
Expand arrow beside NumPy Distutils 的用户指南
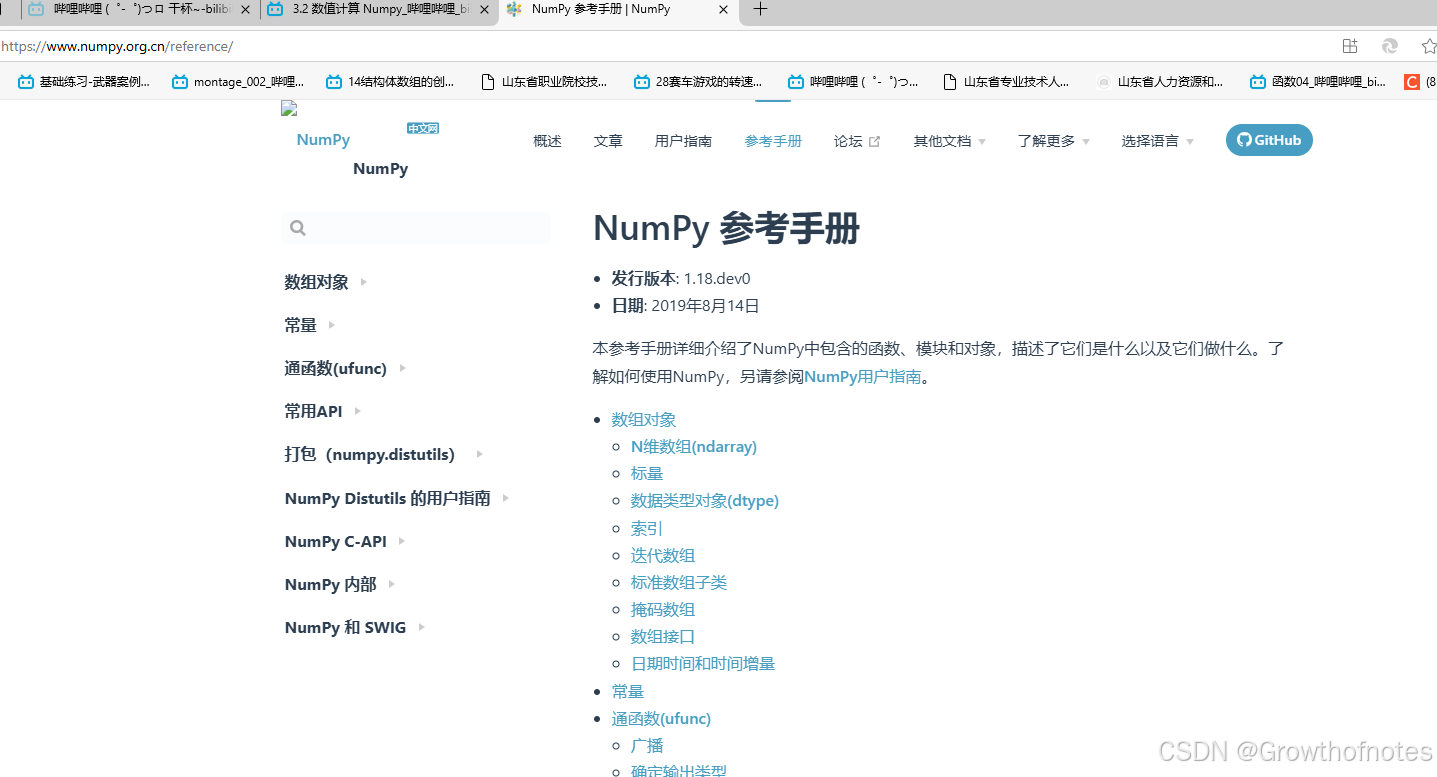pos(506,498)
